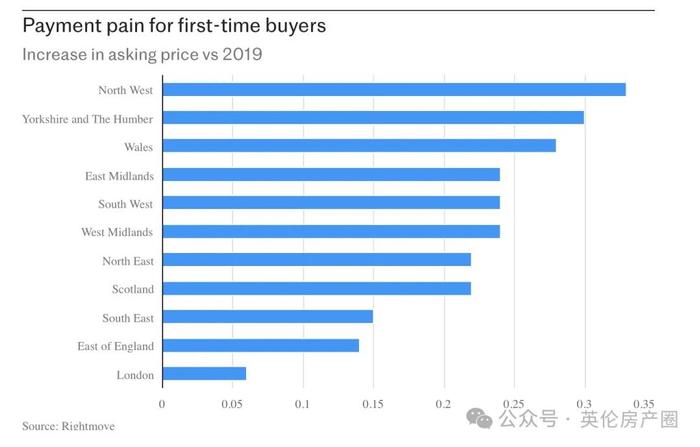Select the West Midlands bar
Screen dimensions: 700x447
pos(331,231)
